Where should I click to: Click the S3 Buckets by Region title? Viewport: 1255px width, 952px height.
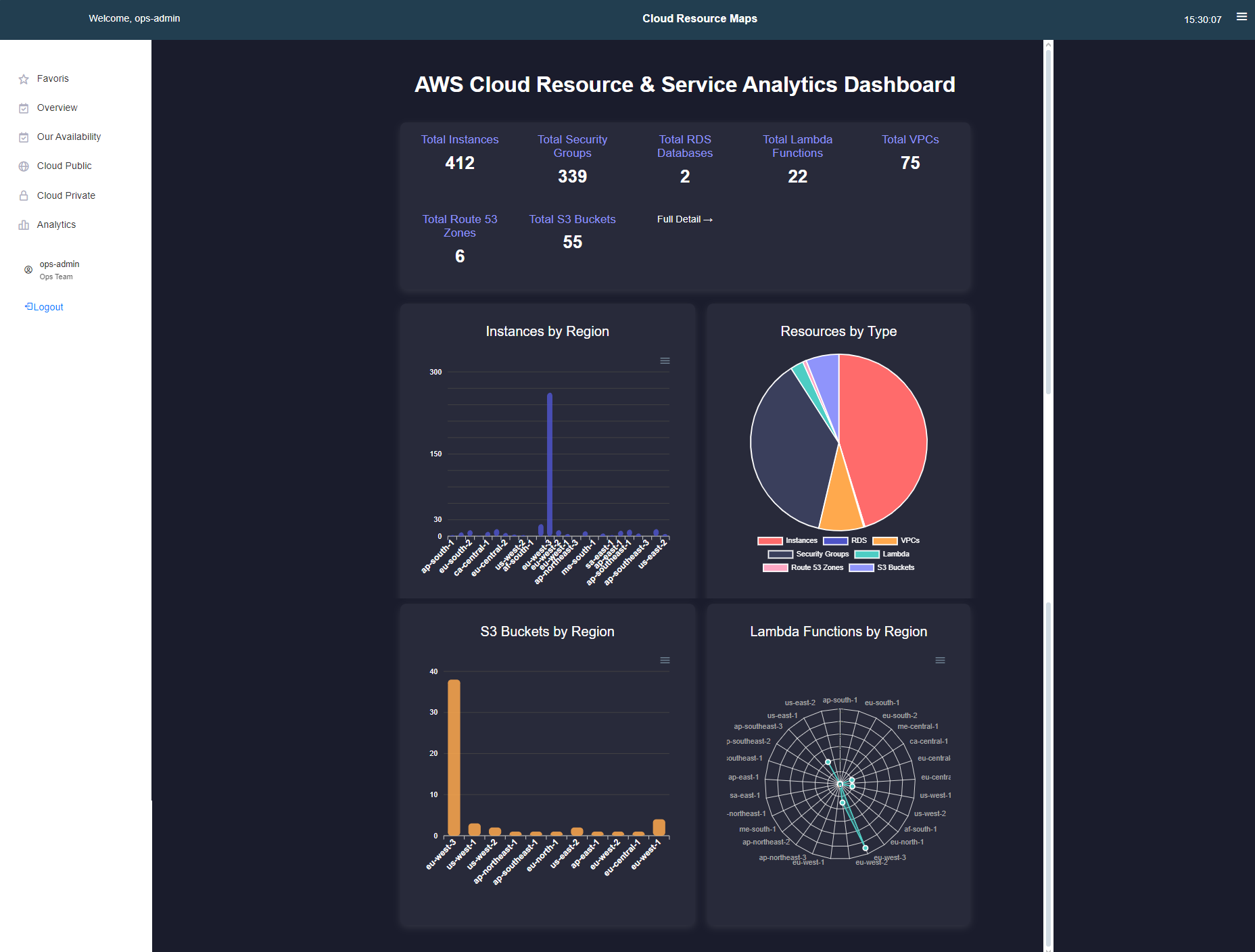point(548,632)
